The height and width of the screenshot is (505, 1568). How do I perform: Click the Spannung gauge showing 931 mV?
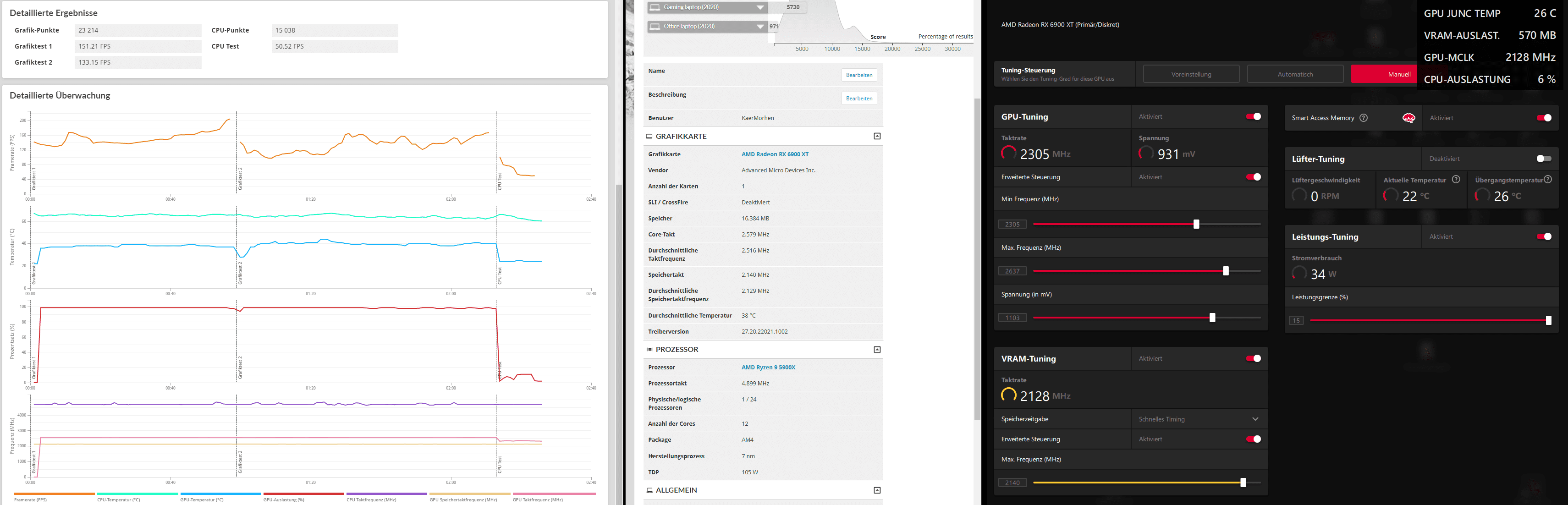1146,154
